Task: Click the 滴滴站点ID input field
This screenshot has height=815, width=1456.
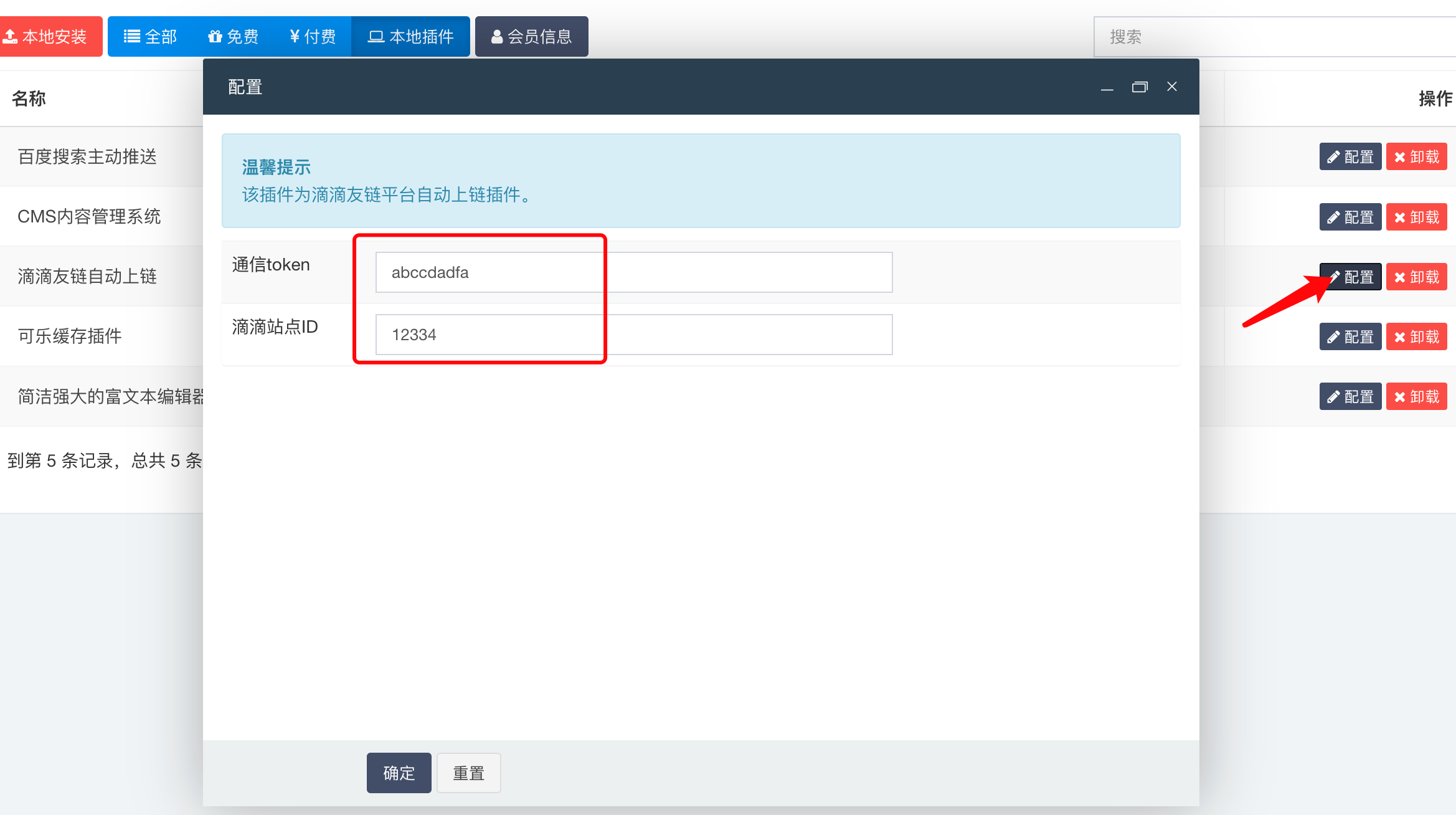Action: pos(633,335)
